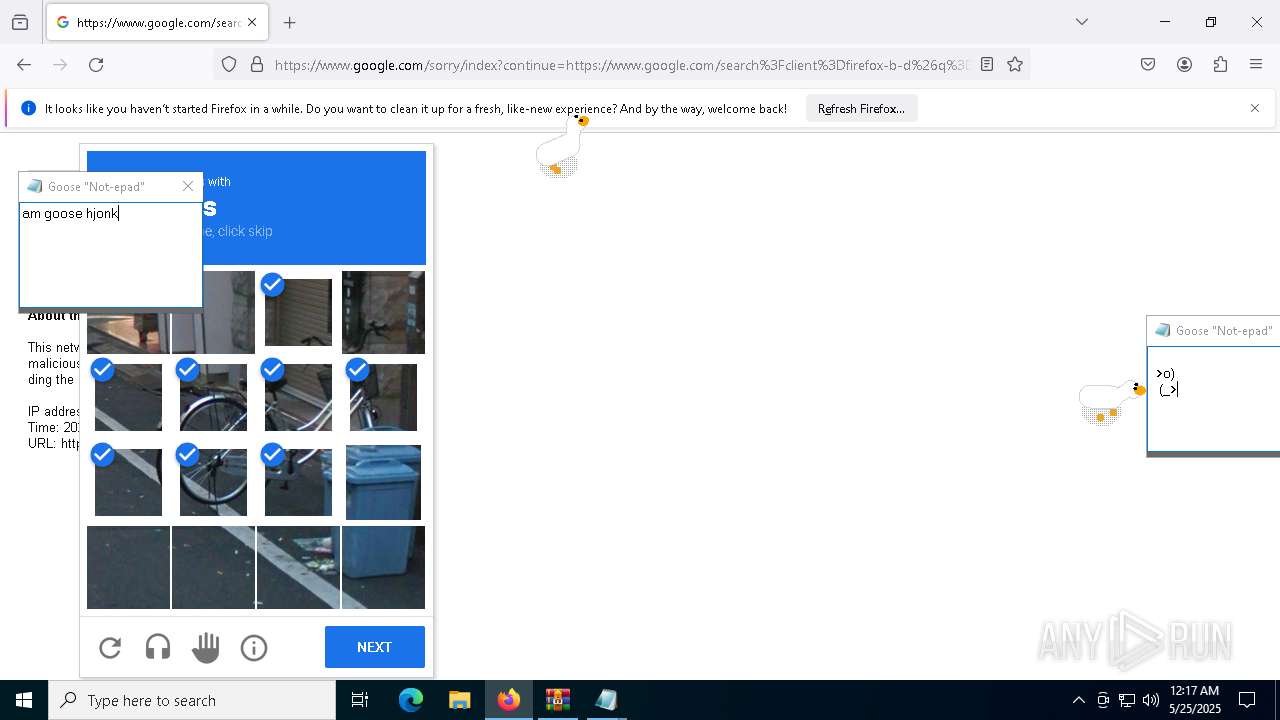The height and width of the screenshot is (720, 1280).
Task: Click the Firefox taskbar icon
Action: (x=509, y=700)
